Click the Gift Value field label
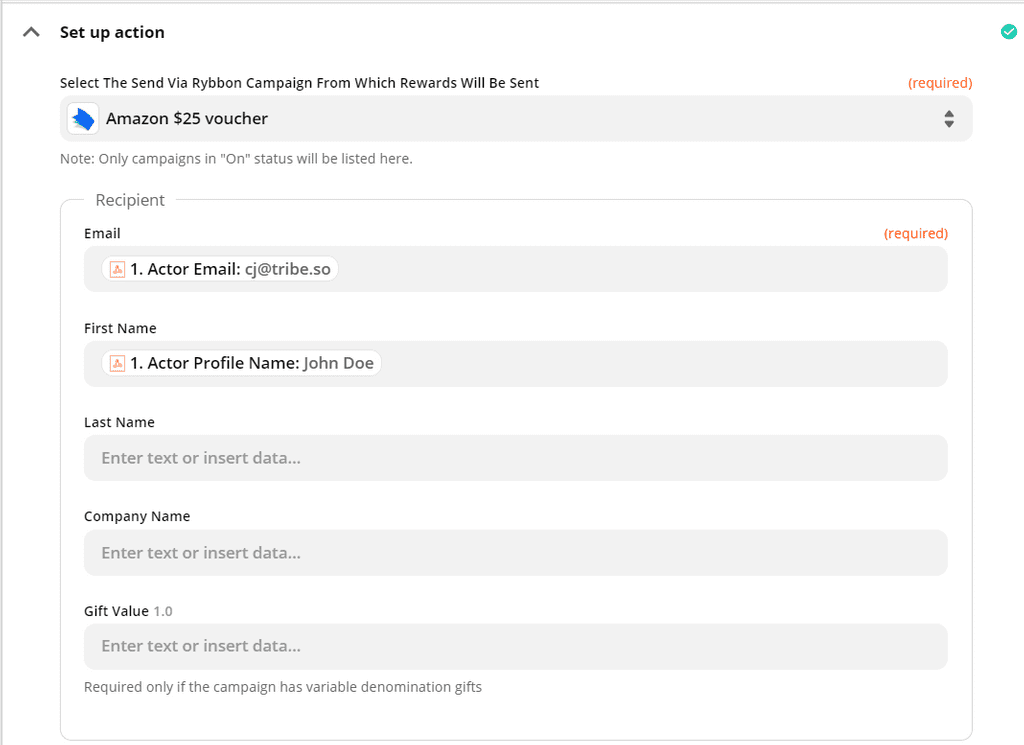This screenshot has height=745, width=1024. click(116, 611)
